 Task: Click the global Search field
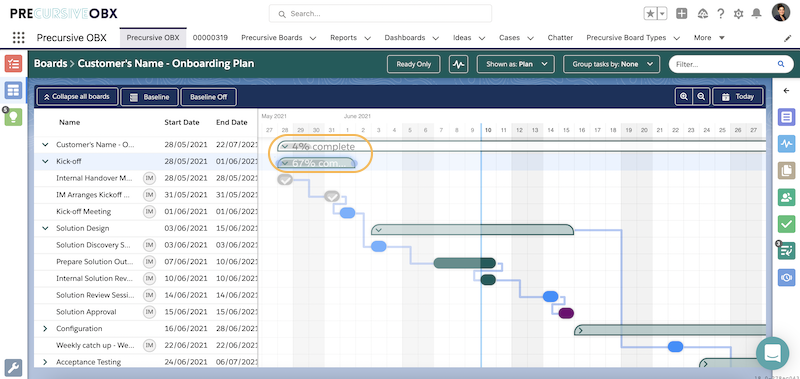(381, 14)
